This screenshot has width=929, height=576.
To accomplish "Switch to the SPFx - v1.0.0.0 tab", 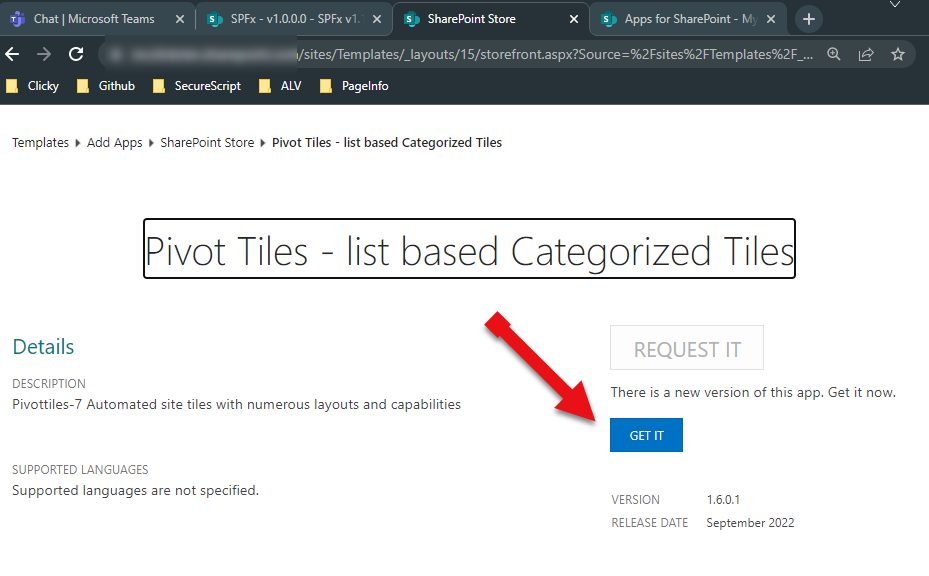I will [x=294, y=19].
